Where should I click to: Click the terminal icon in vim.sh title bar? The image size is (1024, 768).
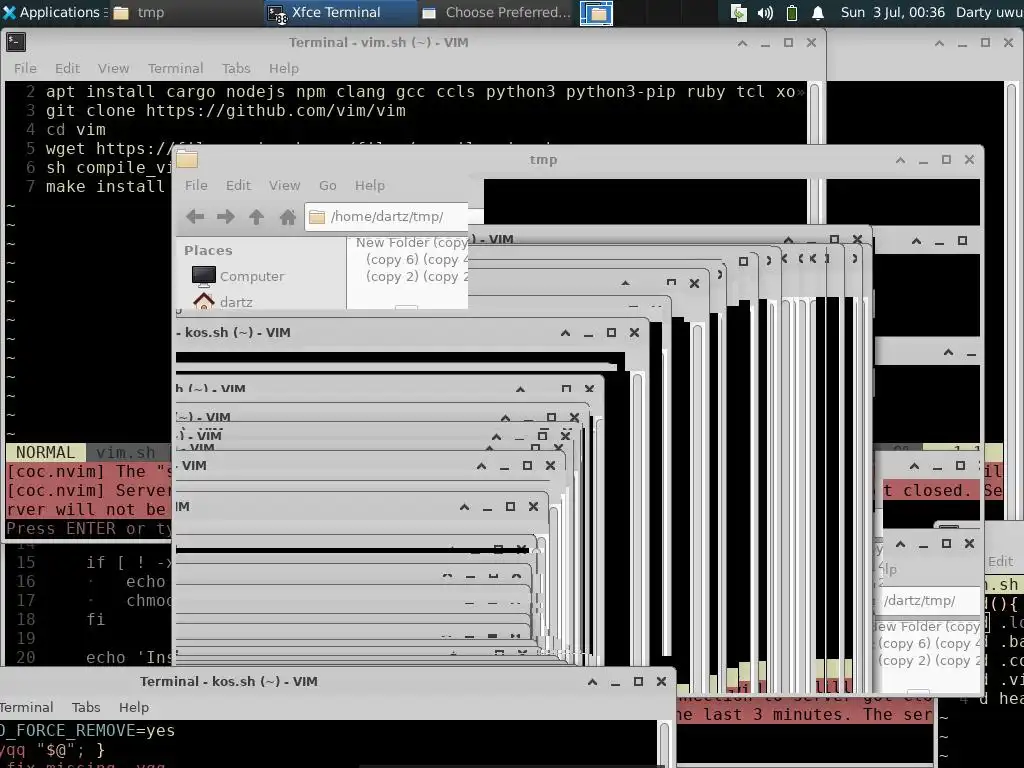point(16,42)
